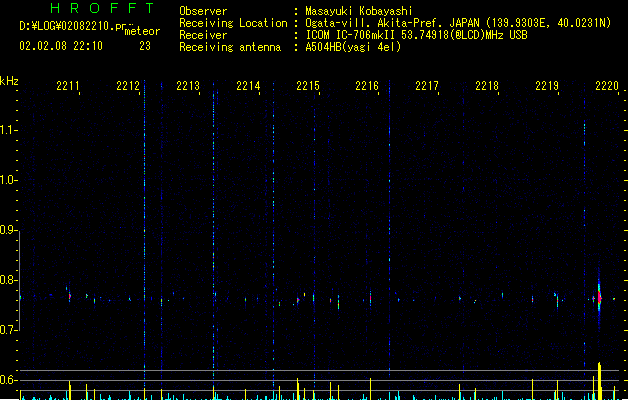This screenshot has height=400, width=629.
Task: Click the 2211 time marker
Action: (x=68, y=86)
